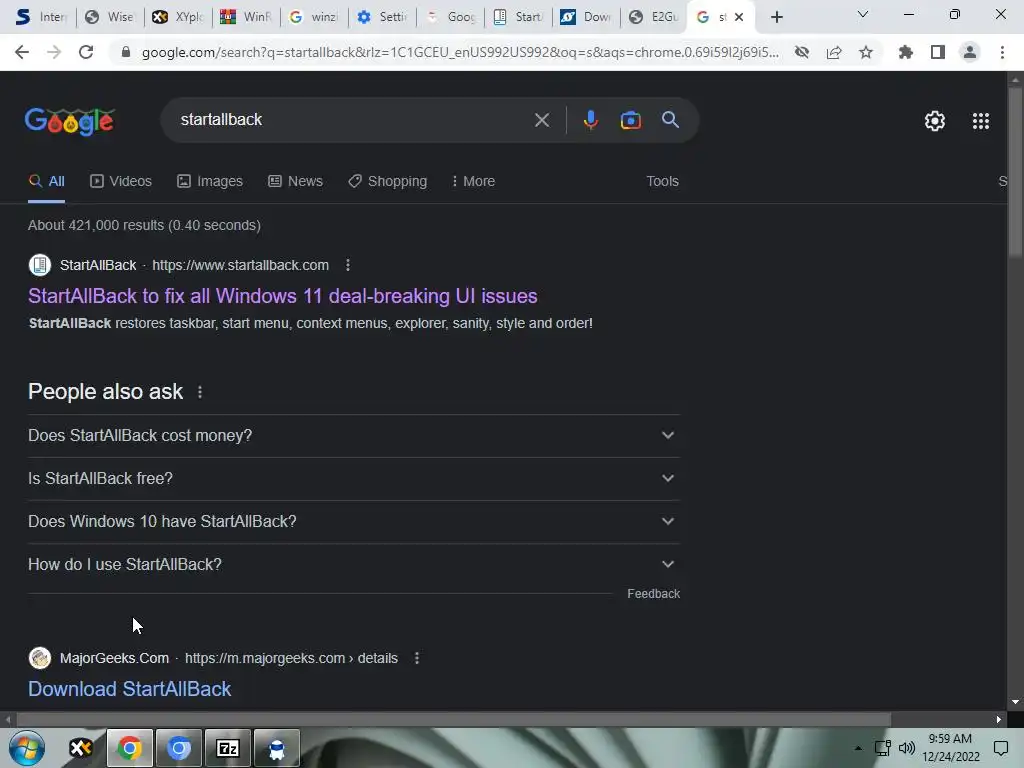Click the horizontal scrollbar thumb
Image resolution: width=1024 pixels, height=768 pixels.
click(453, 720)
